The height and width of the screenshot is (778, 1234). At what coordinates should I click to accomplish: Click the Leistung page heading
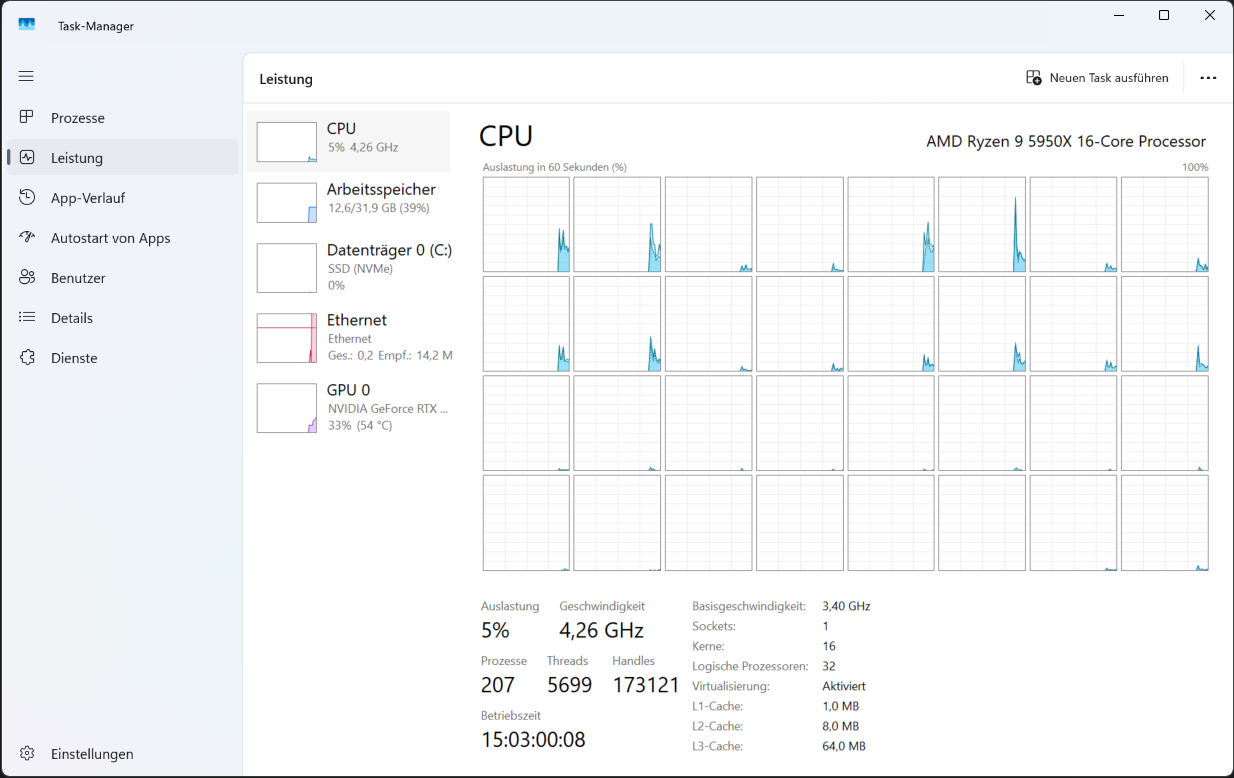286,79
